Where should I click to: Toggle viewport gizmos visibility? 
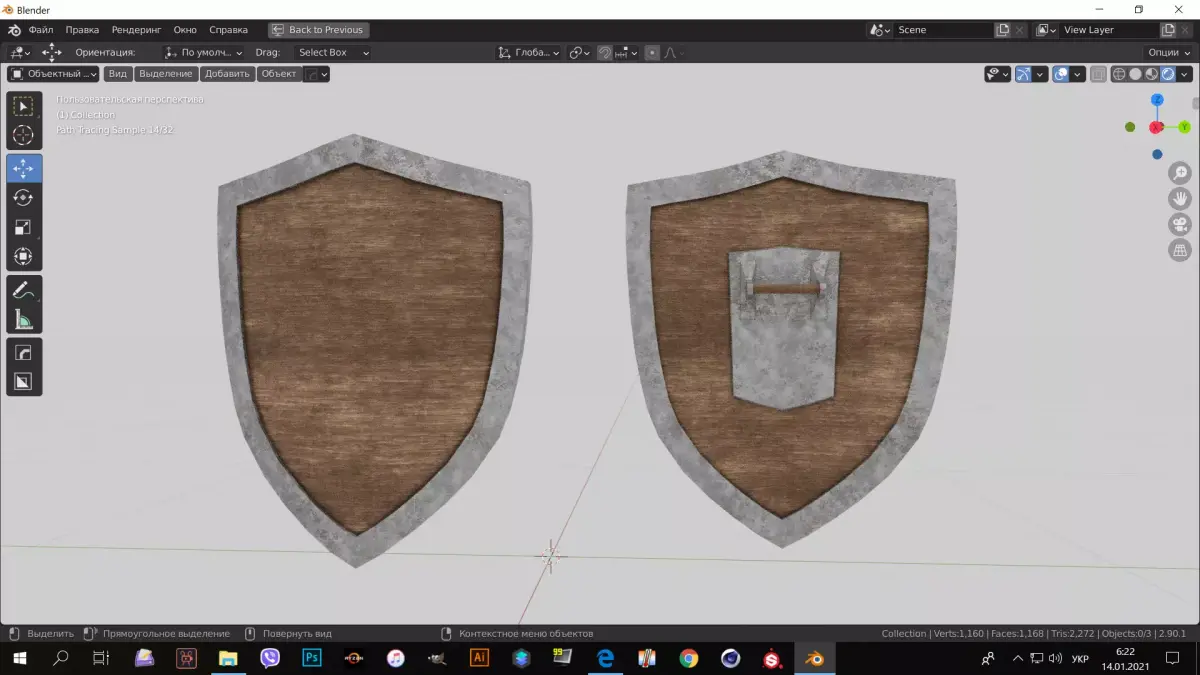(1023, 74)
